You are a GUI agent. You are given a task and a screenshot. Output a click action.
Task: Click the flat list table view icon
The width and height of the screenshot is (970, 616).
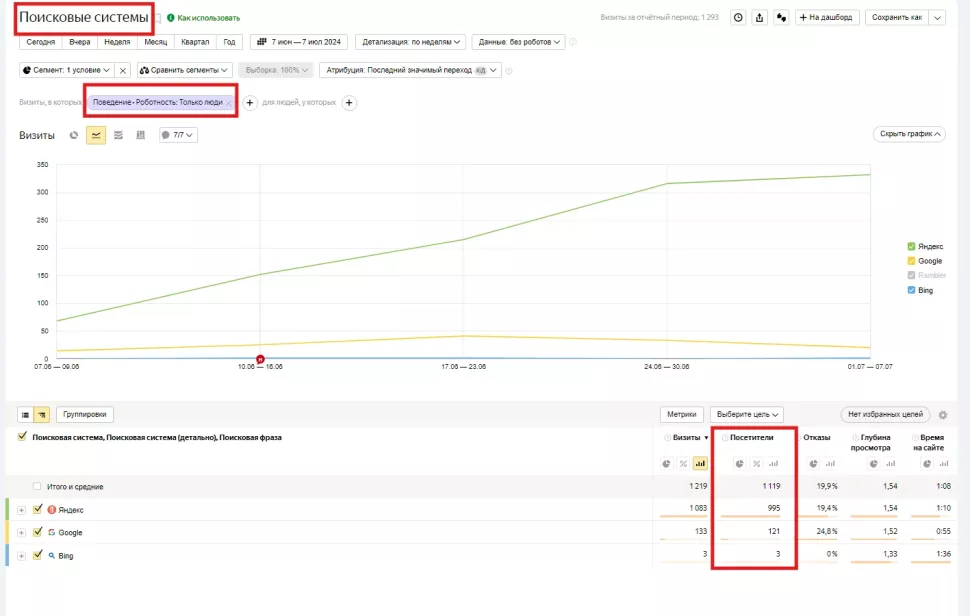point(25,414)
